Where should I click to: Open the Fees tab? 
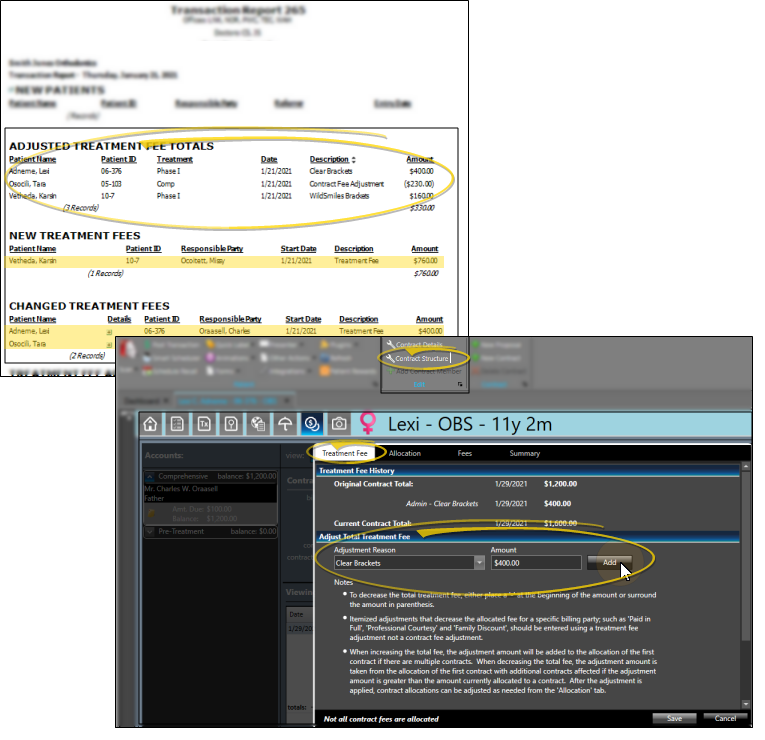pyautogui.click(x=465, y=453)
